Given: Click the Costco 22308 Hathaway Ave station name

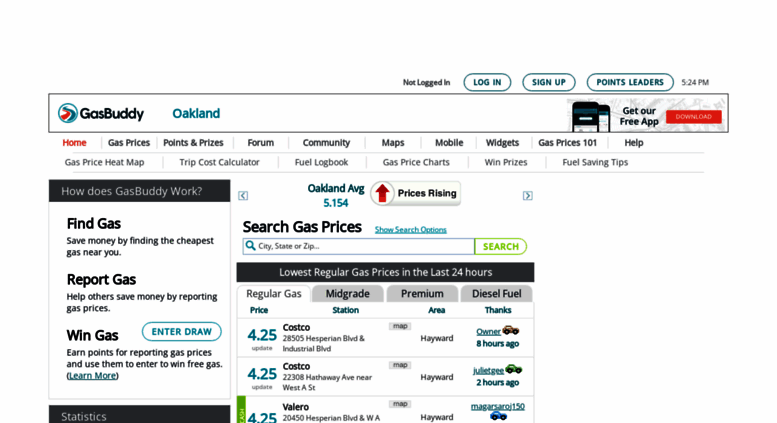Looking at the screenshot, I should [x=296, y=367].
